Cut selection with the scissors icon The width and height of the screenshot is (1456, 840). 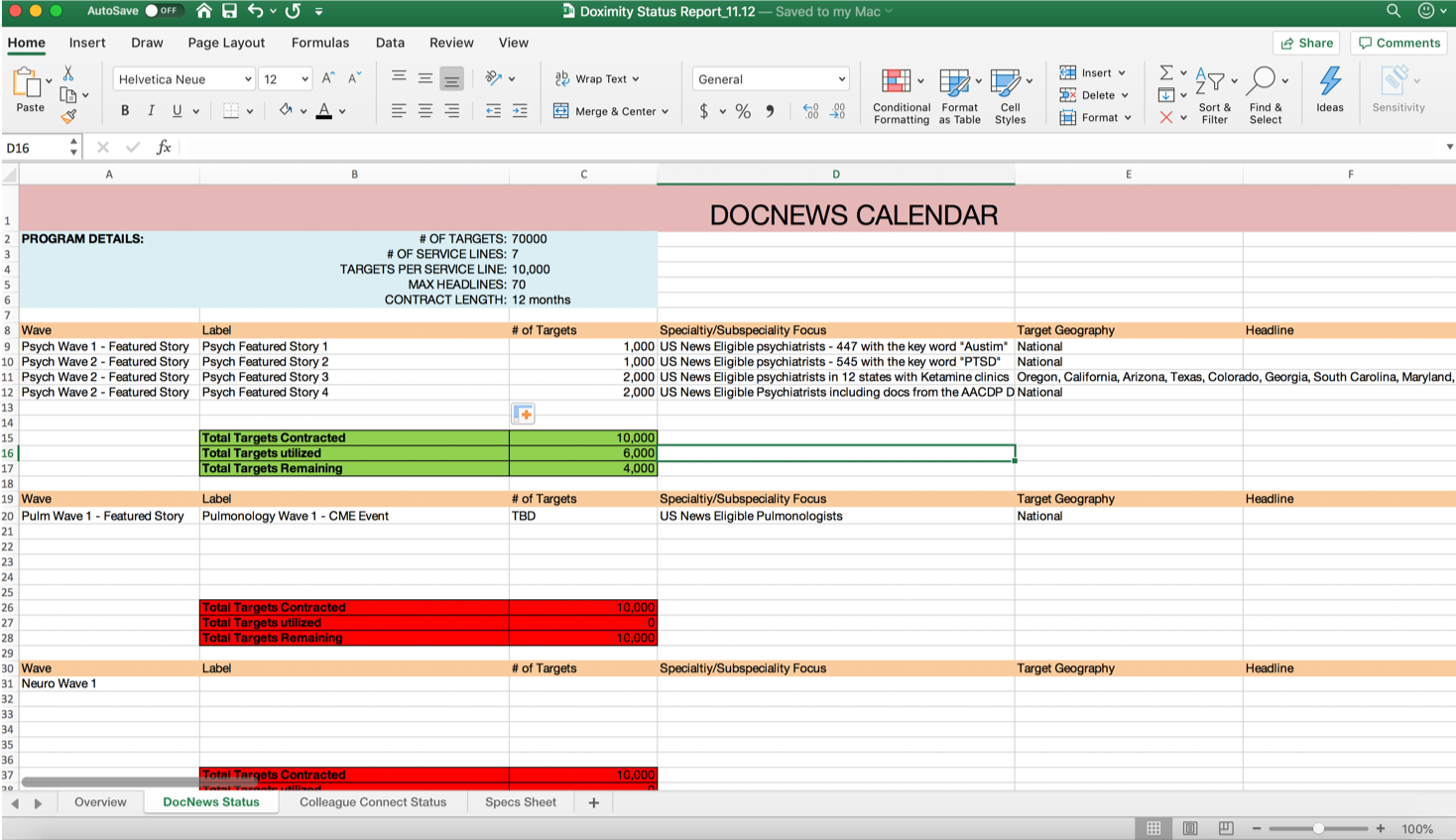[68, 73]
